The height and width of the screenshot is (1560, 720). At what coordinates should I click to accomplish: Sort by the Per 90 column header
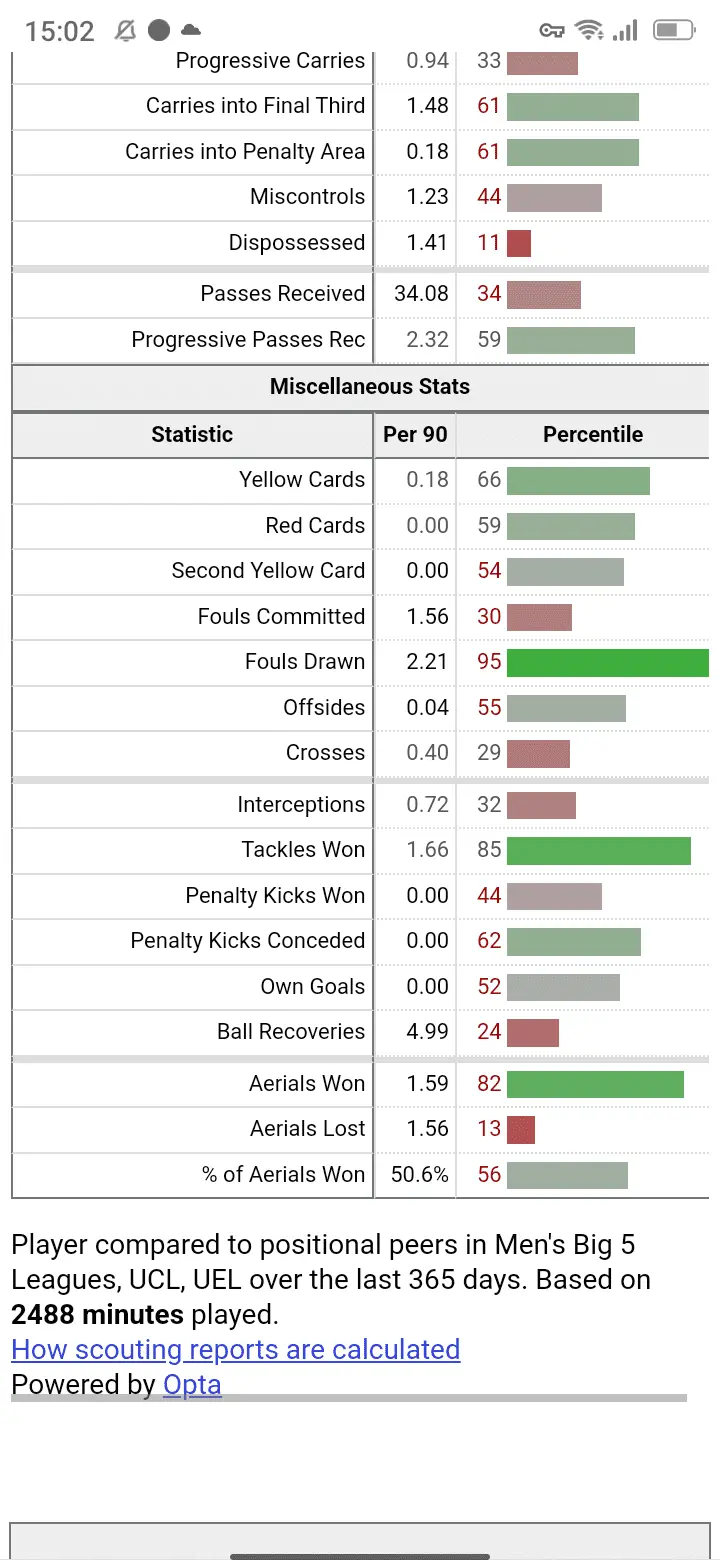pyautogui.click(x=415, y=434)
